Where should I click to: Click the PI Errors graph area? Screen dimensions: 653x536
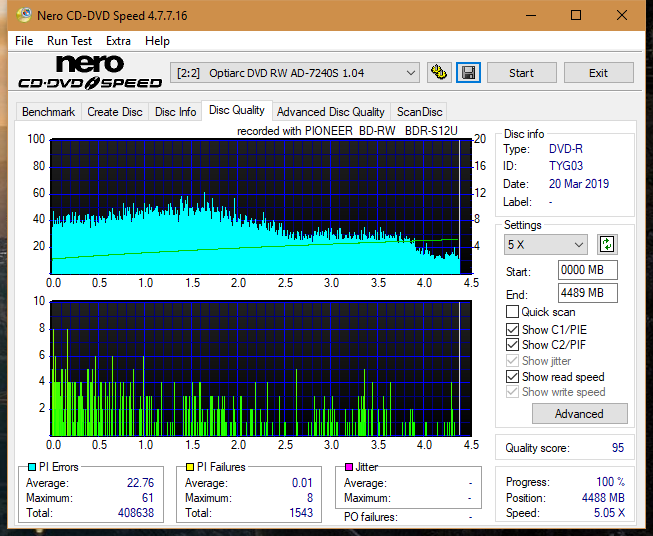pyautogui.click(x=261, y=207)
